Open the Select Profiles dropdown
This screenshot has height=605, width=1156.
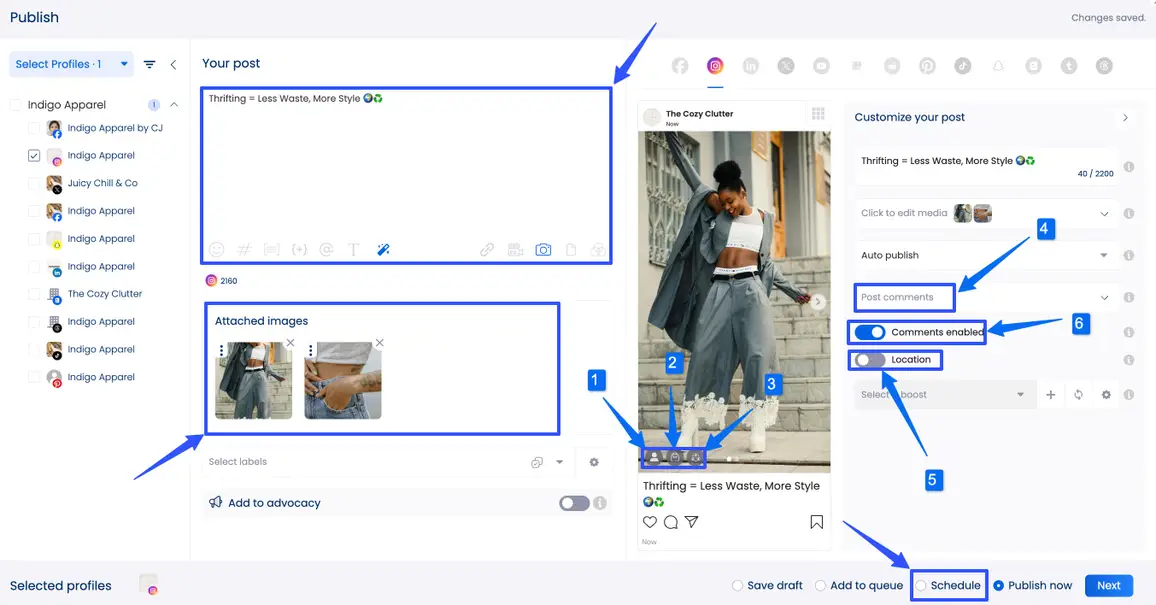pos(72,65)
